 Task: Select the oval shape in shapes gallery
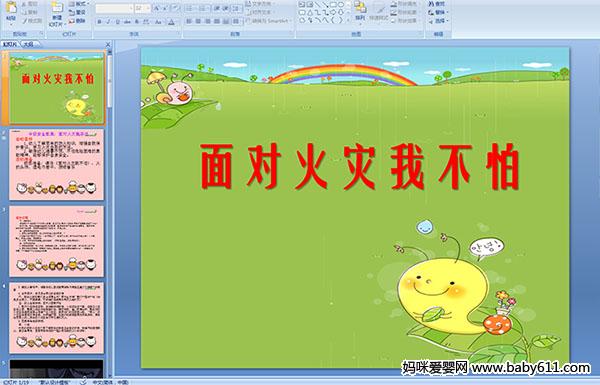click(341, 5)
